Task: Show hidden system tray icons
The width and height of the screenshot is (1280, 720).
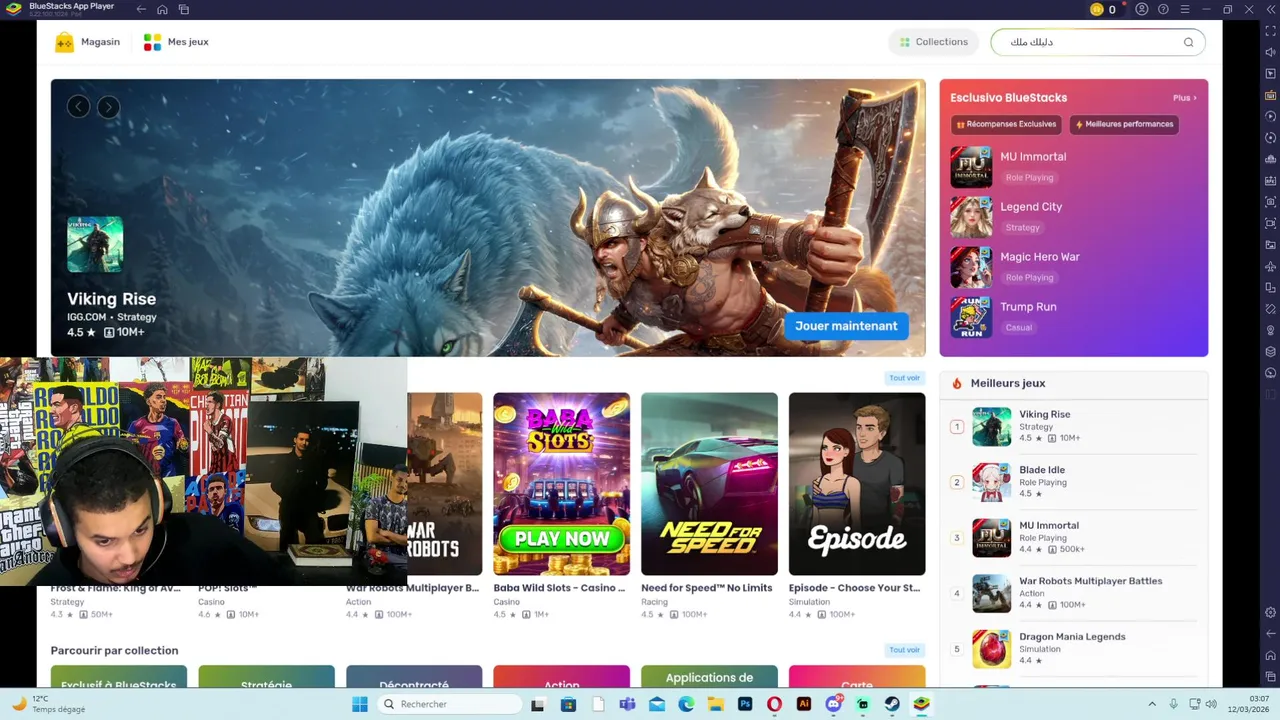Action: pos(1152,704)
